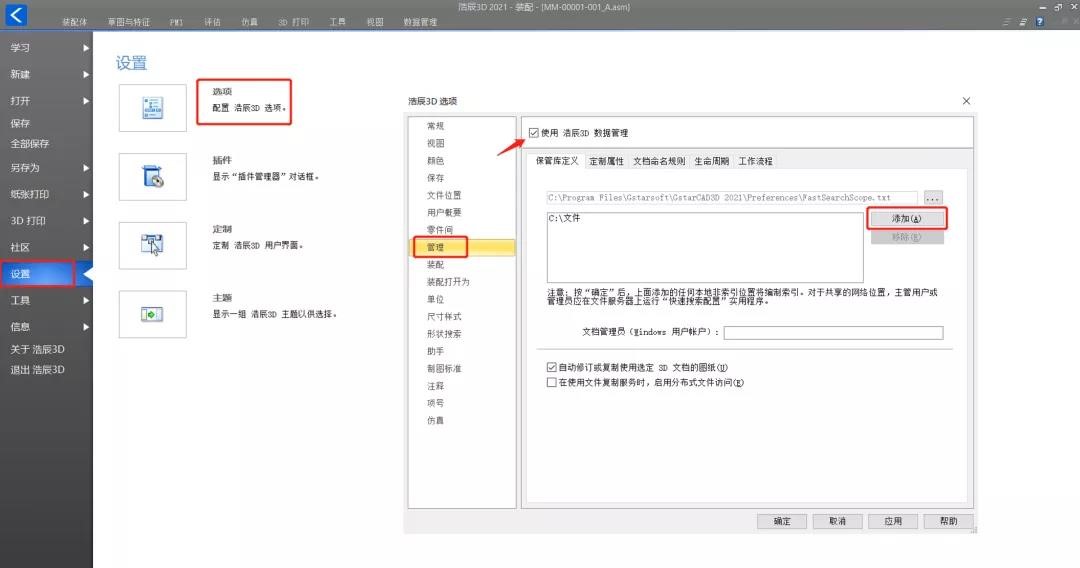Select 单位 in the options list
Screen dimensions: 1080x568
(435, 299)
